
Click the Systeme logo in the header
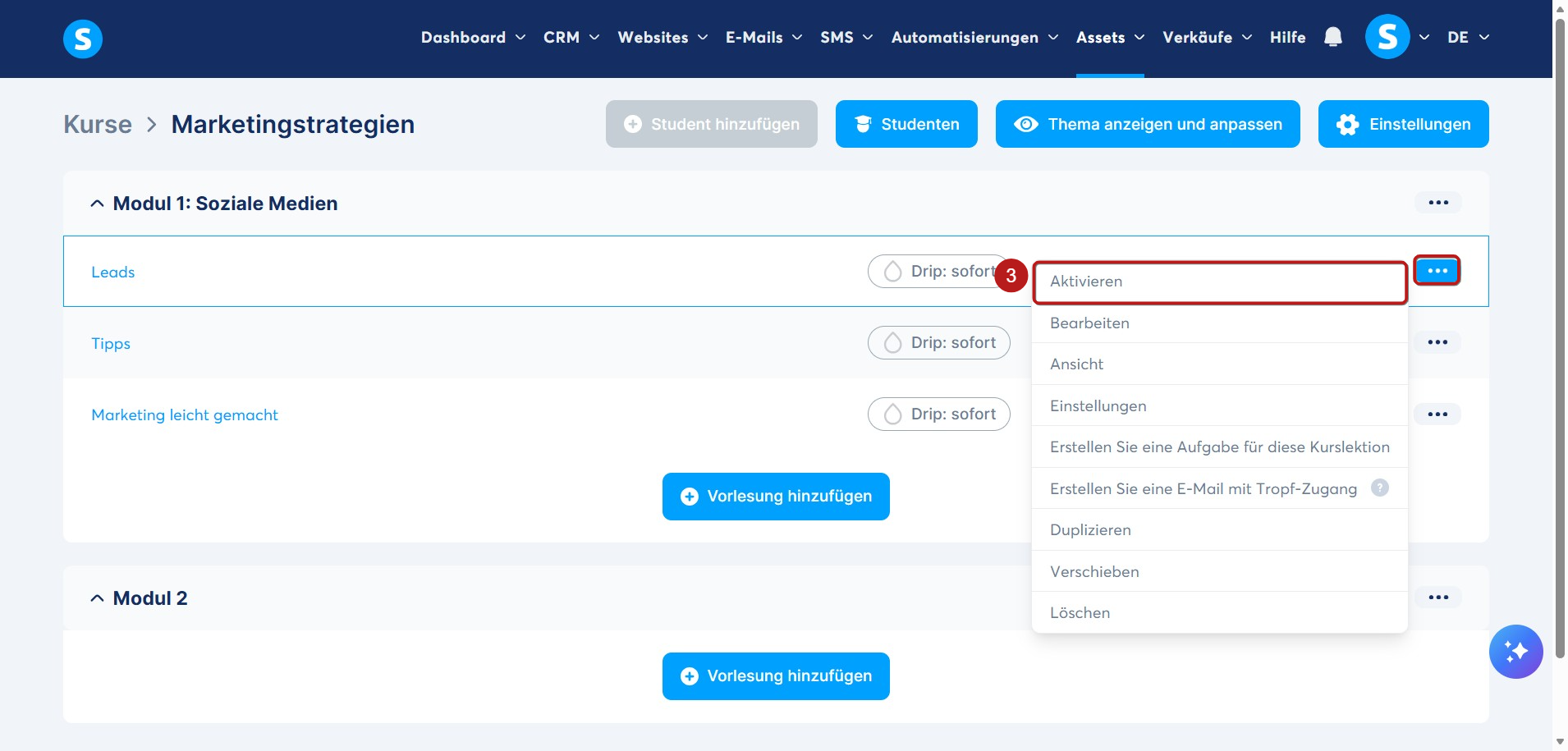[x=83, y=39]
